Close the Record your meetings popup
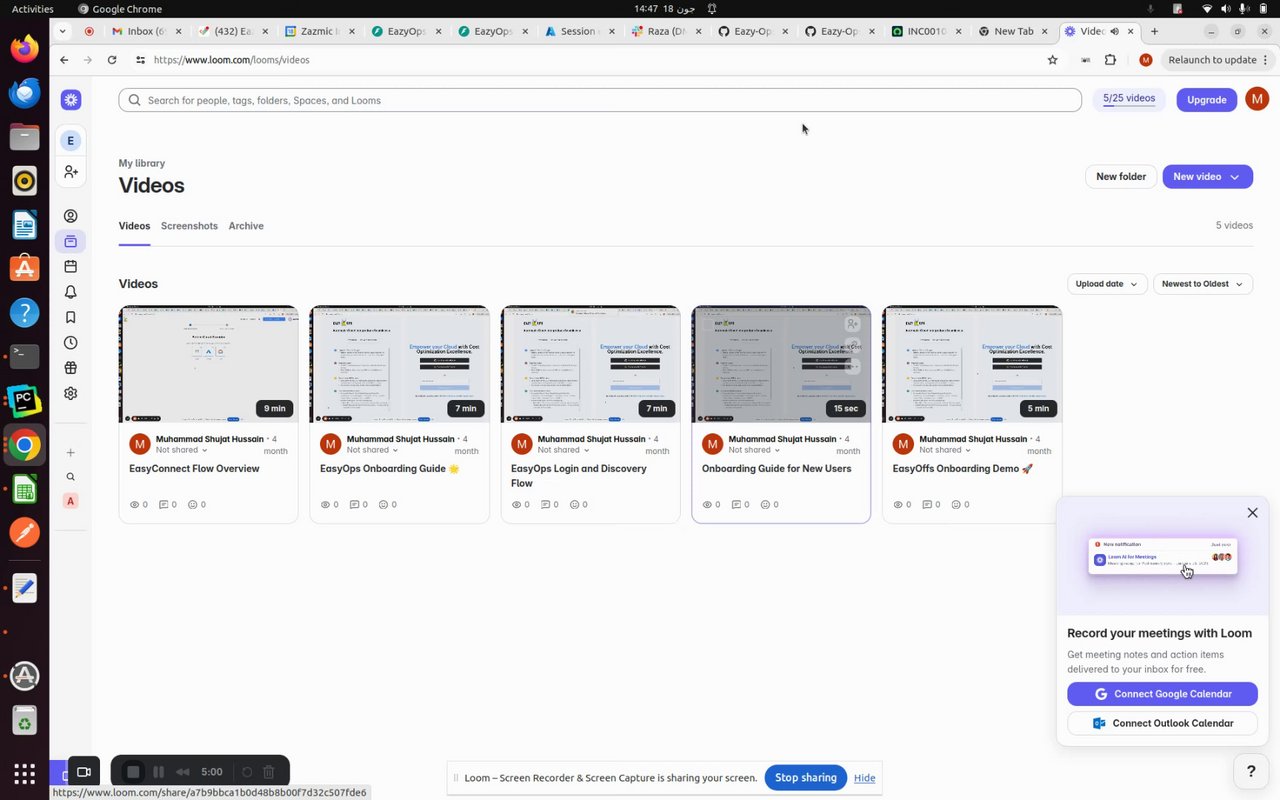 [x=1252, y=513]
